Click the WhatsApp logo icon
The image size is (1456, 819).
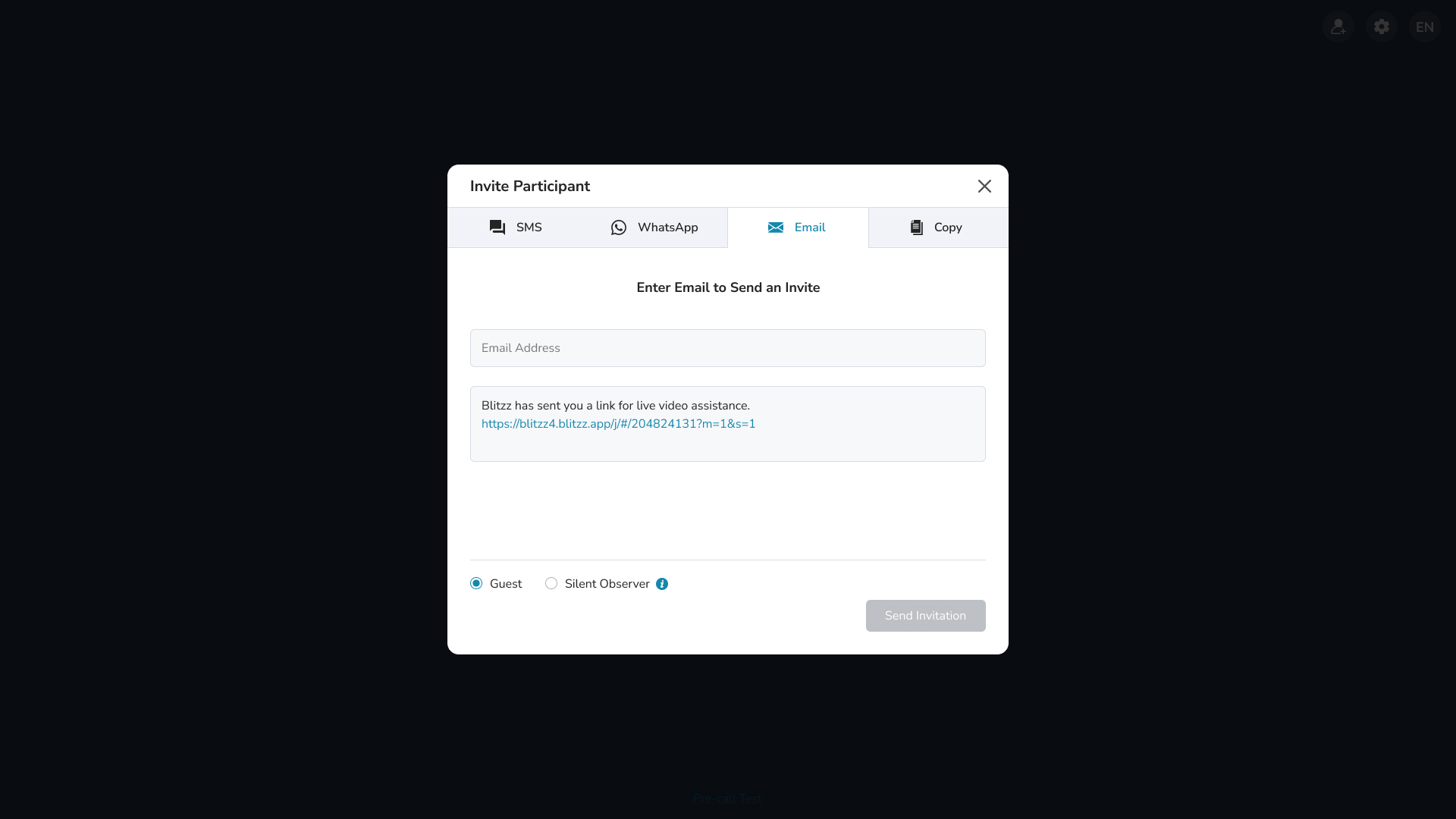tap(619, 227)
